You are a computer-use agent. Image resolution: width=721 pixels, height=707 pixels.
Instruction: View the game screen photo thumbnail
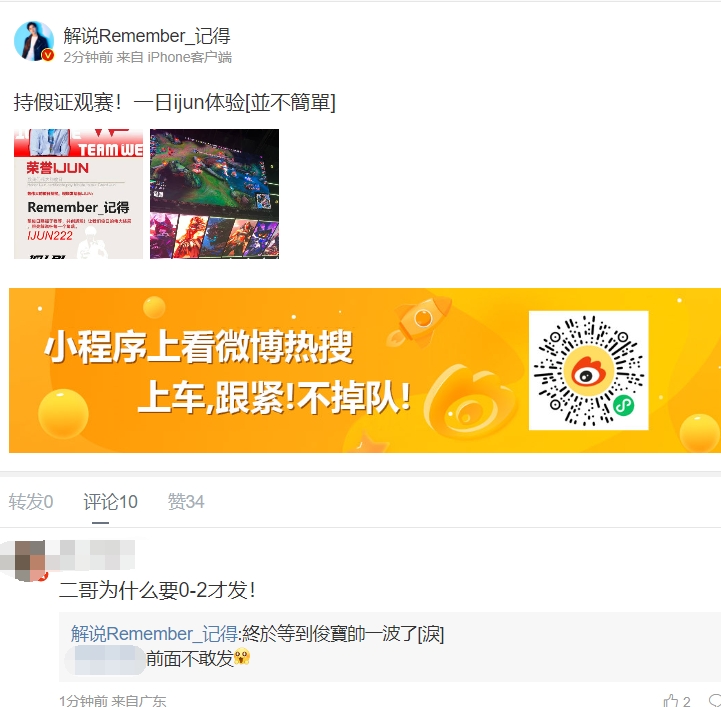214,194
